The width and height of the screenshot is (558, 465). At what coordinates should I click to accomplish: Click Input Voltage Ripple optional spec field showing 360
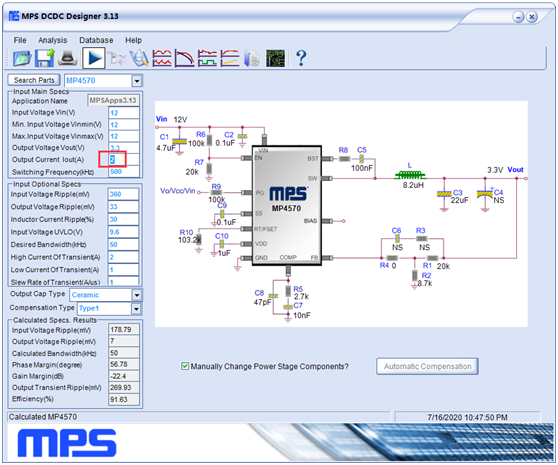123,194
